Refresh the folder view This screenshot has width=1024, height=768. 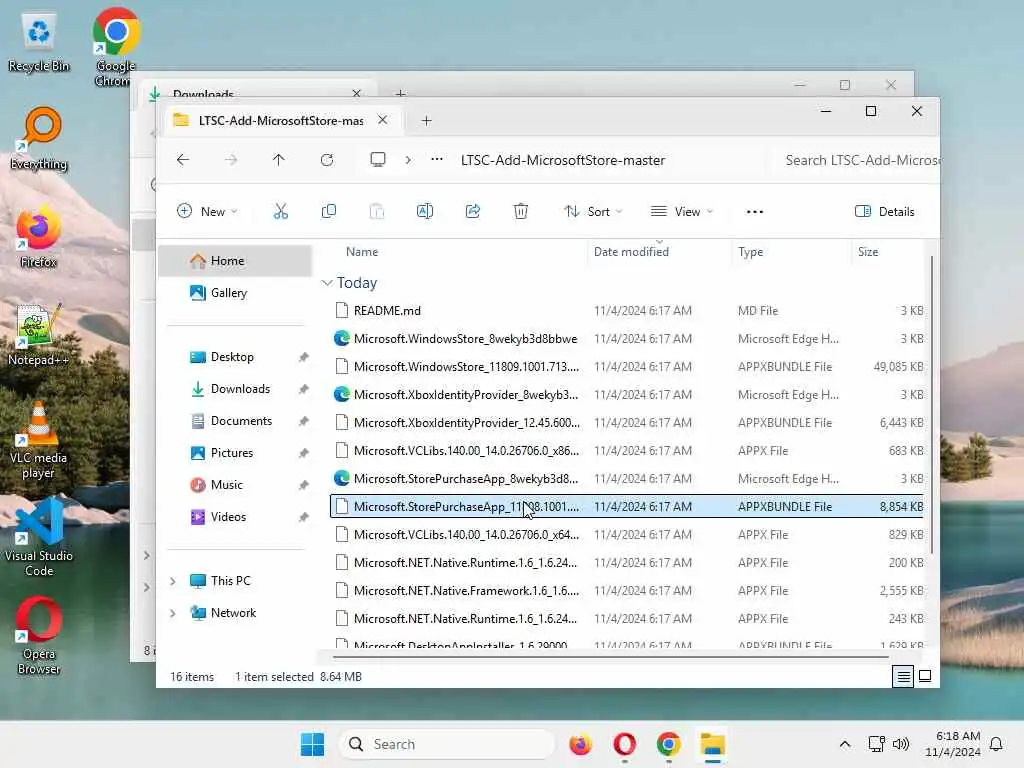(327, 160)
